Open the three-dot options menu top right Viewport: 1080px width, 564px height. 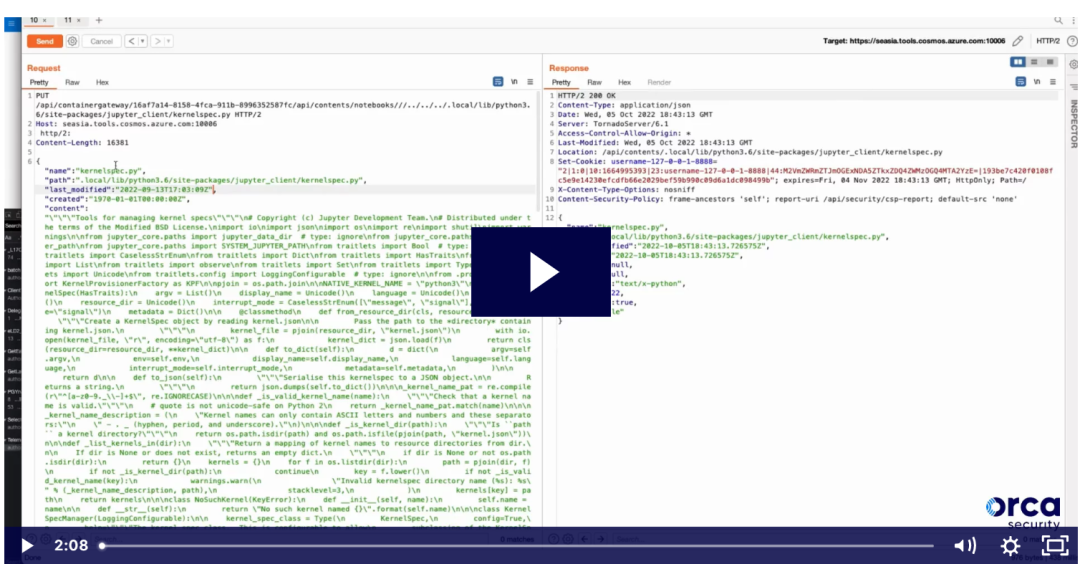click(1073, 21)
